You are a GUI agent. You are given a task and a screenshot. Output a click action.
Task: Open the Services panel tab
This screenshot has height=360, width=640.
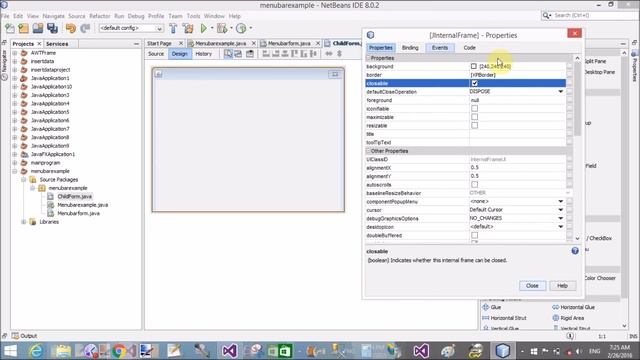pyautogui.click(x=57, y=44)
